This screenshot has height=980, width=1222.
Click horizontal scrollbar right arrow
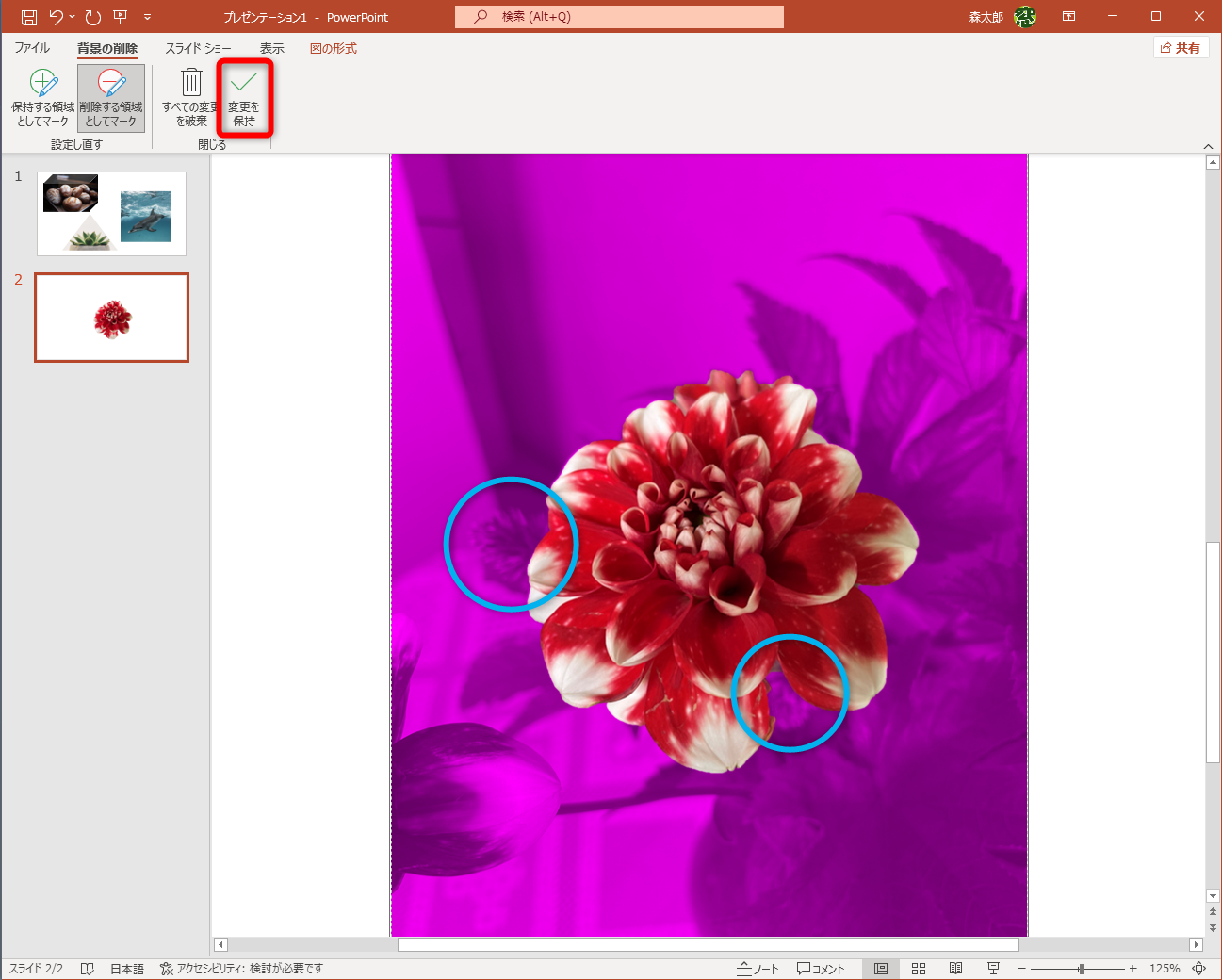coord(1197,944)
